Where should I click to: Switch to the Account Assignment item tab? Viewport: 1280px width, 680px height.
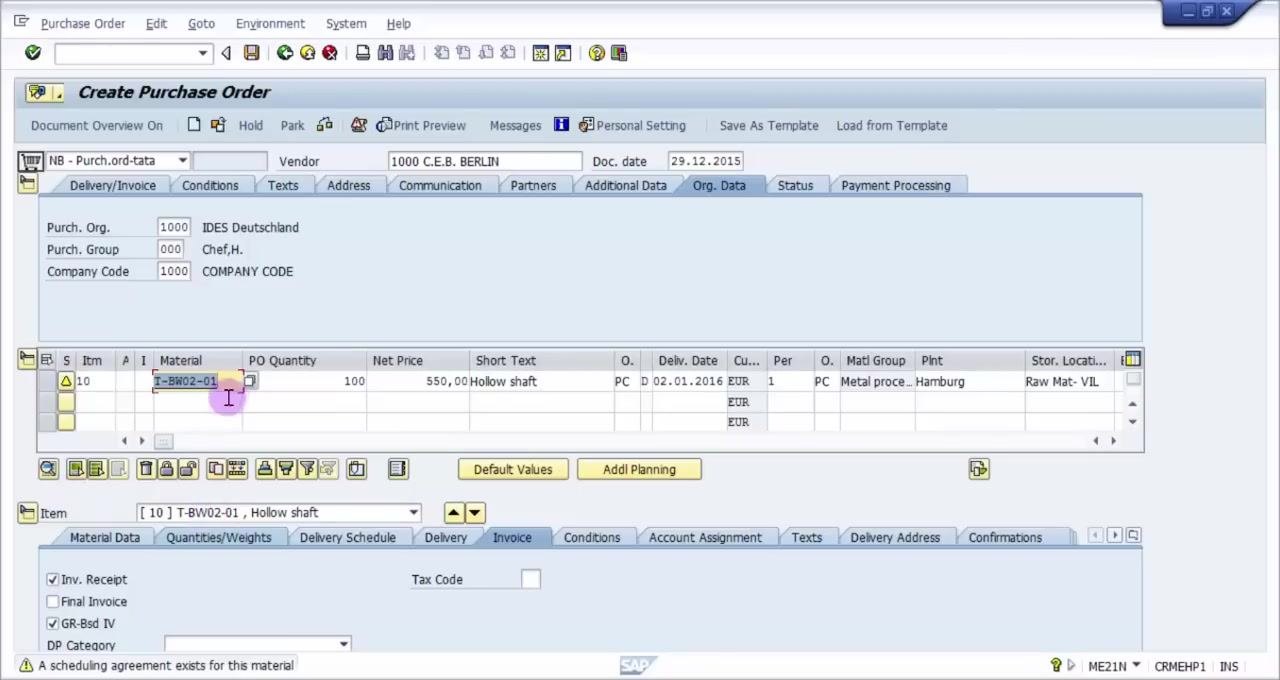tap(705, 537)
